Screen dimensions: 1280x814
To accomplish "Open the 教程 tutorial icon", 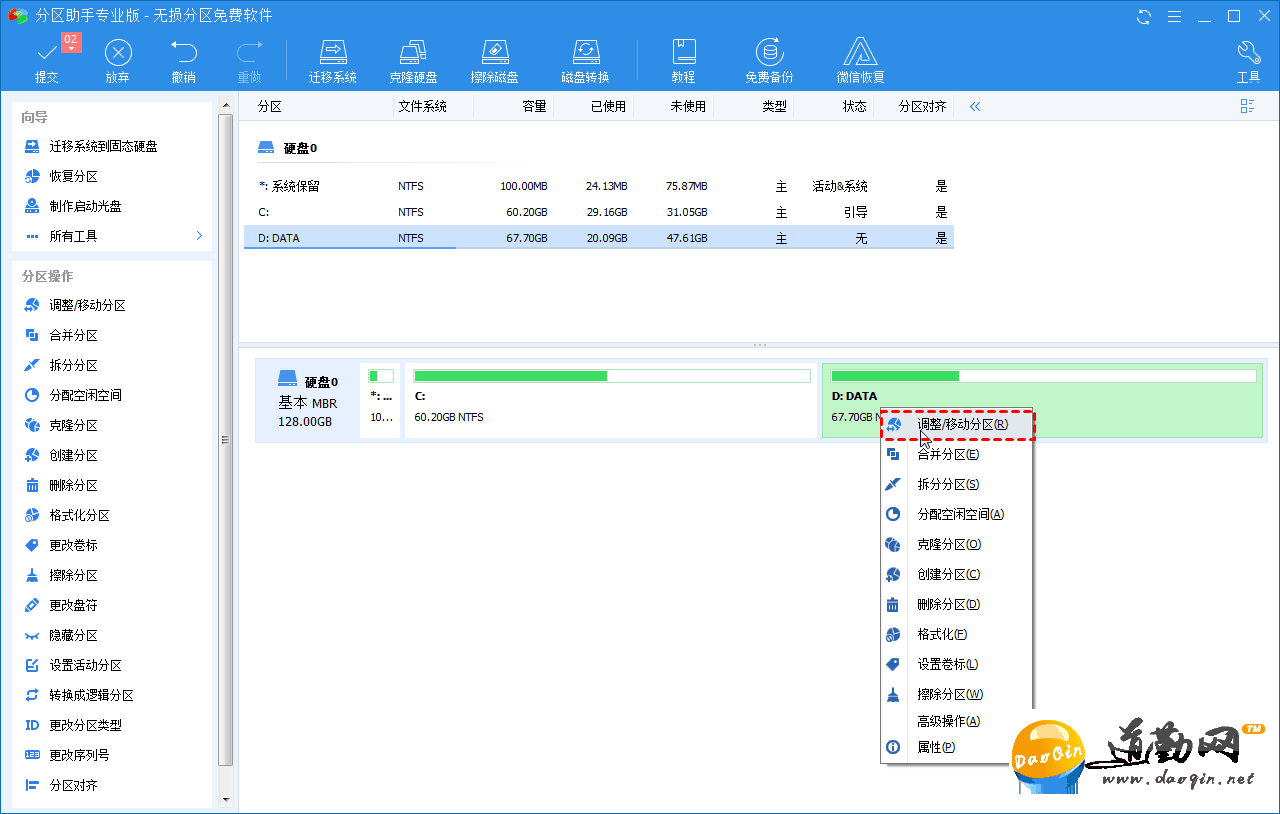I will click(683, 62).
